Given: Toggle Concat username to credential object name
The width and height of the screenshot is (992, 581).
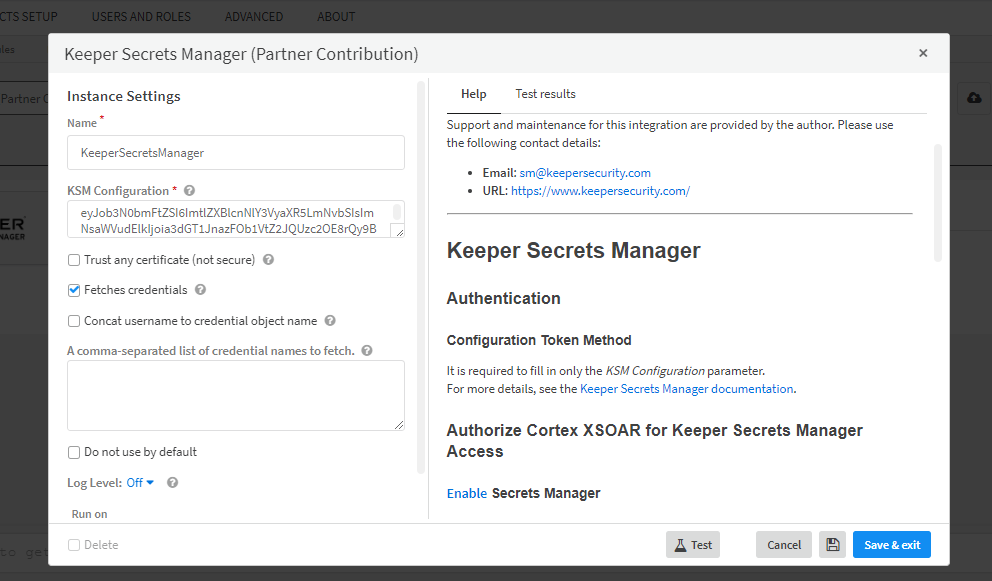Looking at the screenshot, I should coord(74,321).
